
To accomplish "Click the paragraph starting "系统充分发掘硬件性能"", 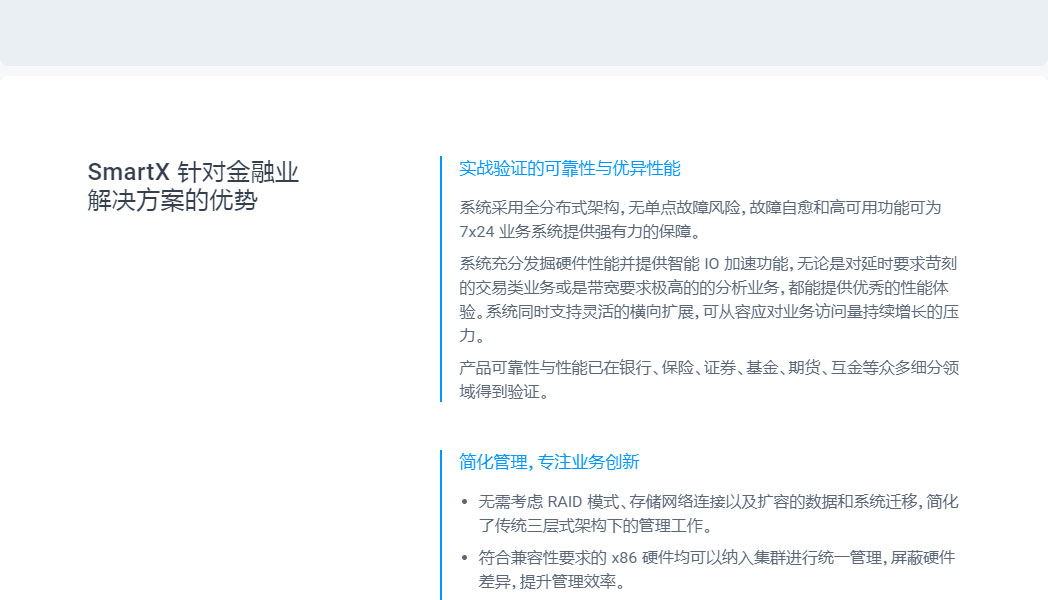I will point(709,299).
